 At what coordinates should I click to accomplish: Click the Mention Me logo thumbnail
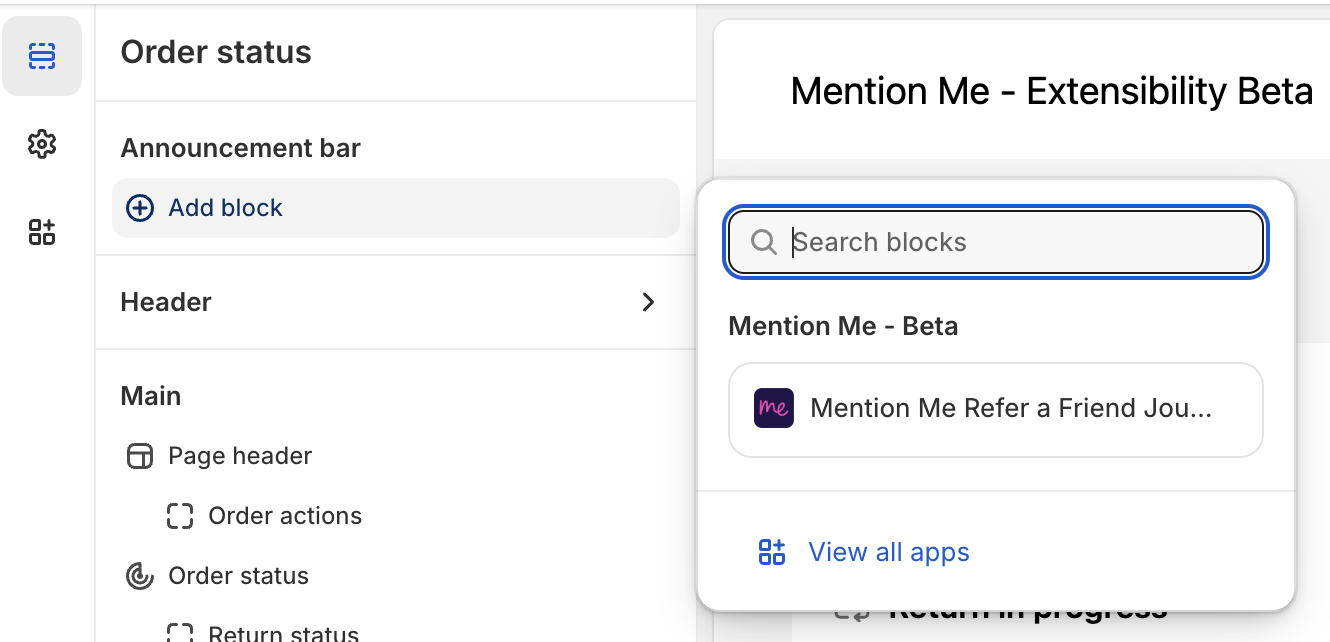pyautogui.click(x=773, y=408)
